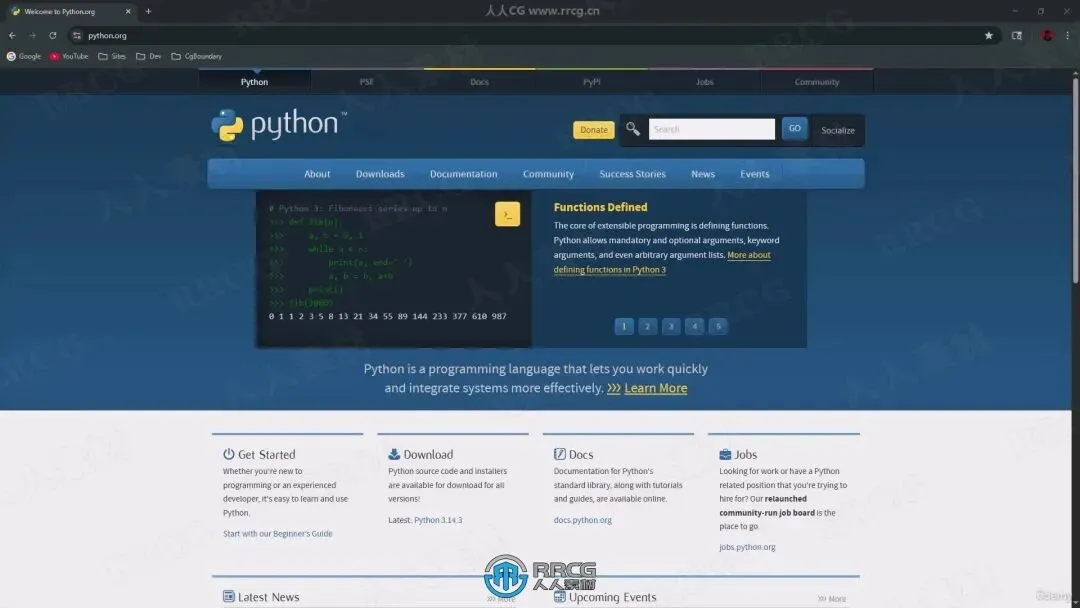The width and height of the screenshot is (1080, 608).
Task: Open the News menu
Action: coord(703,174)
